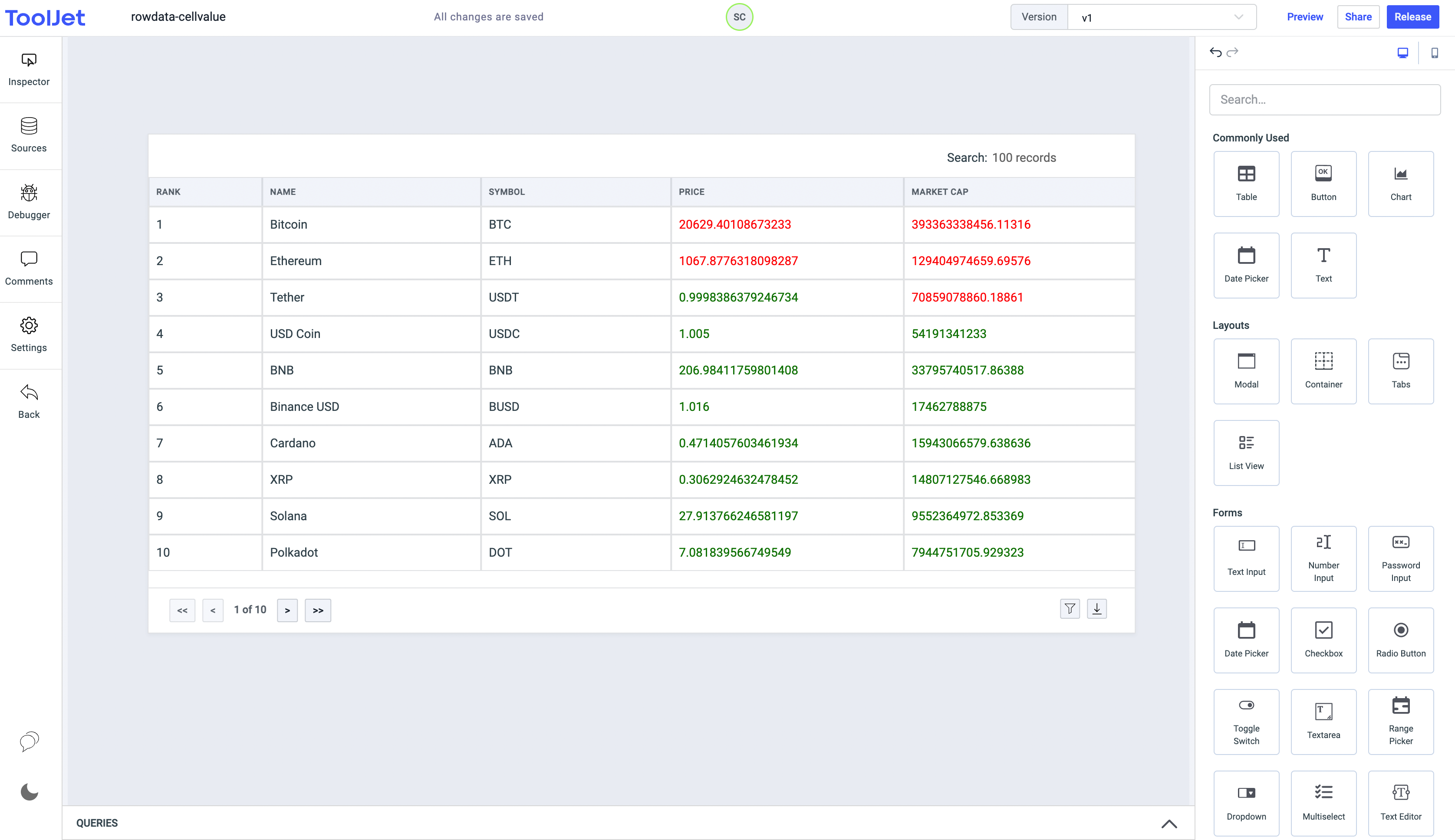Go to the next table page
The image size is (1455, 840).
coord(287,610)
